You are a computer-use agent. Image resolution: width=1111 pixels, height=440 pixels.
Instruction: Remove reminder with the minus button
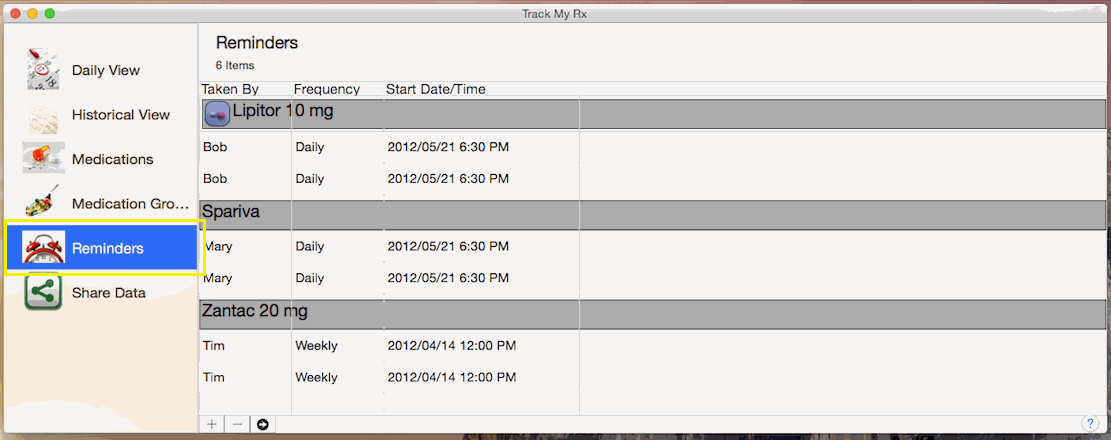pyautogui.click(x=237, y=424)
